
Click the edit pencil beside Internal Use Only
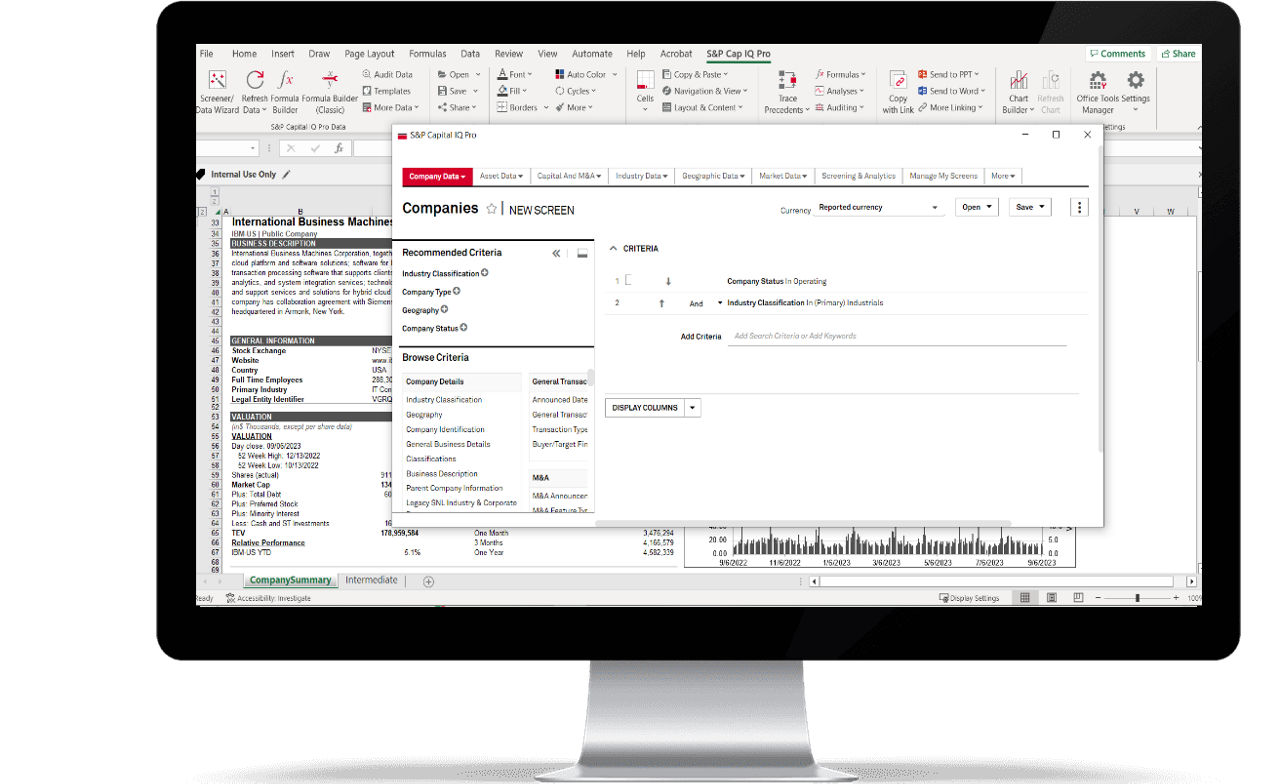(287, 174)
